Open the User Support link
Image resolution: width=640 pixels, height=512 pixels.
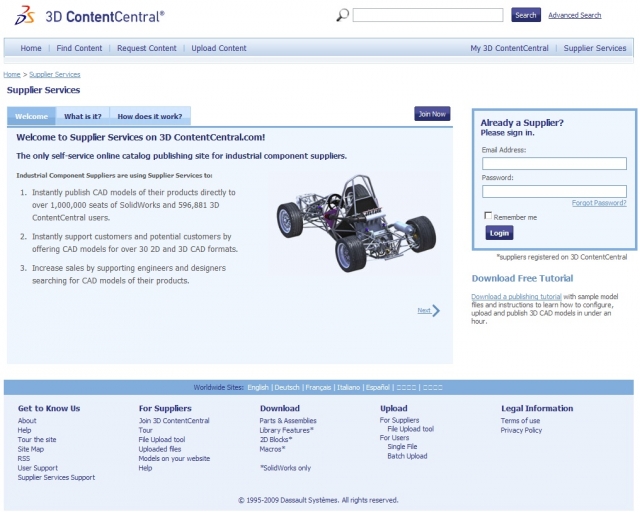[x=38, y=468]
